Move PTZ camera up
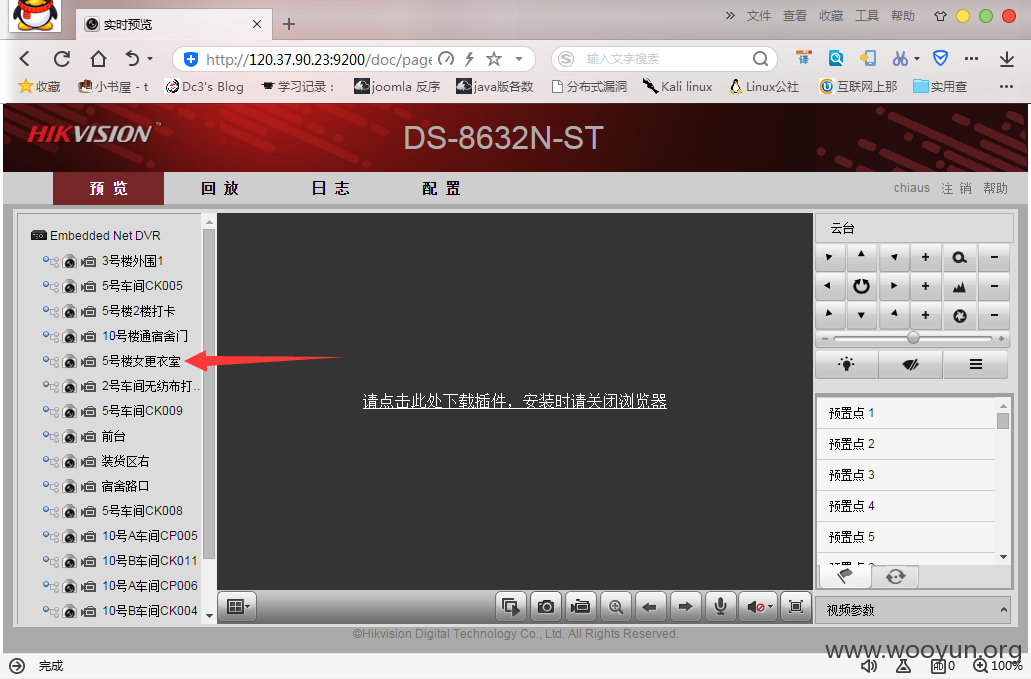The height and width of the screenshot is (679, 1031). coord(861,256)
